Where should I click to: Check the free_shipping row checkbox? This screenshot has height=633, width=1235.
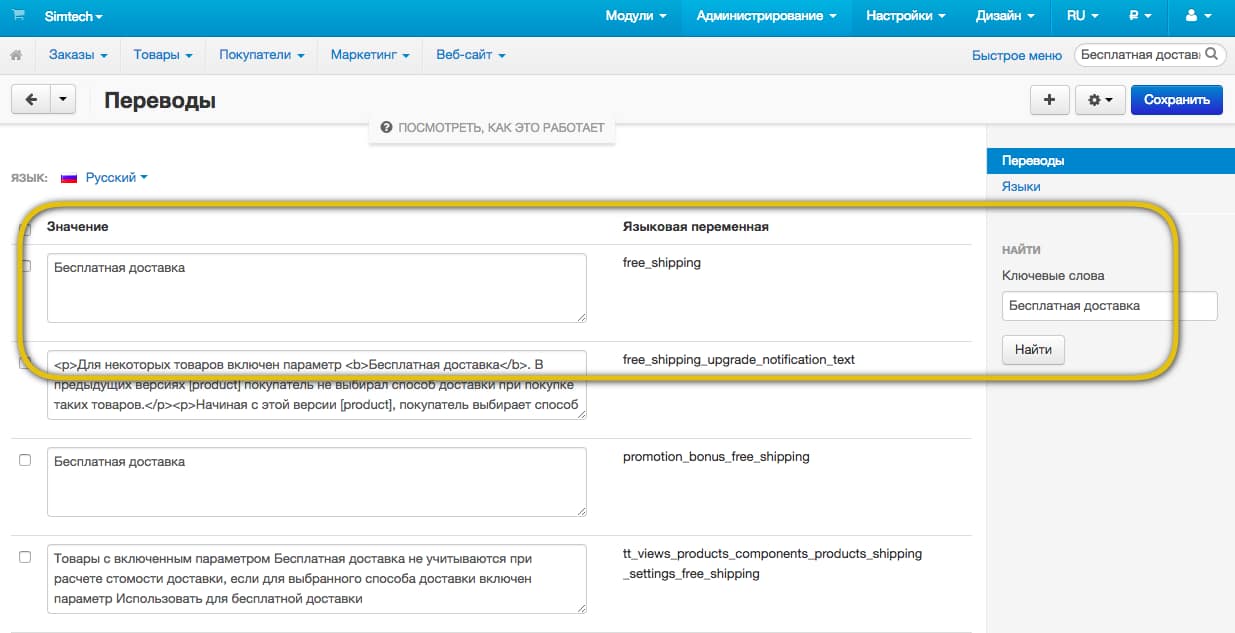point(26,266)
